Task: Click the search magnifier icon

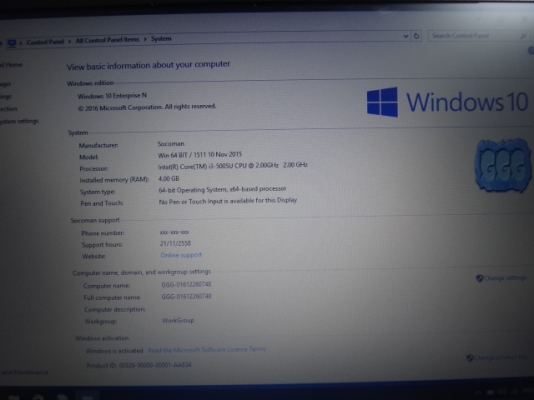Action: click(x=523, y=36)
